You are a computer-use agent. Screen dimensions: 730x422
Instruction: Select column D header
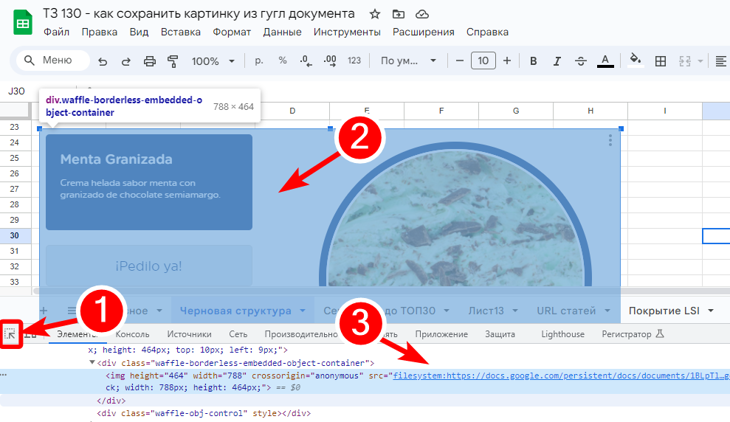click(292, 111)
